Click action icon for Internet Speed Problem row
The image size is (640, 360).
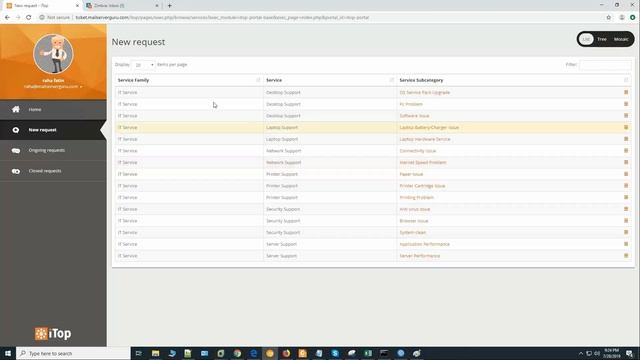[626, 162]
